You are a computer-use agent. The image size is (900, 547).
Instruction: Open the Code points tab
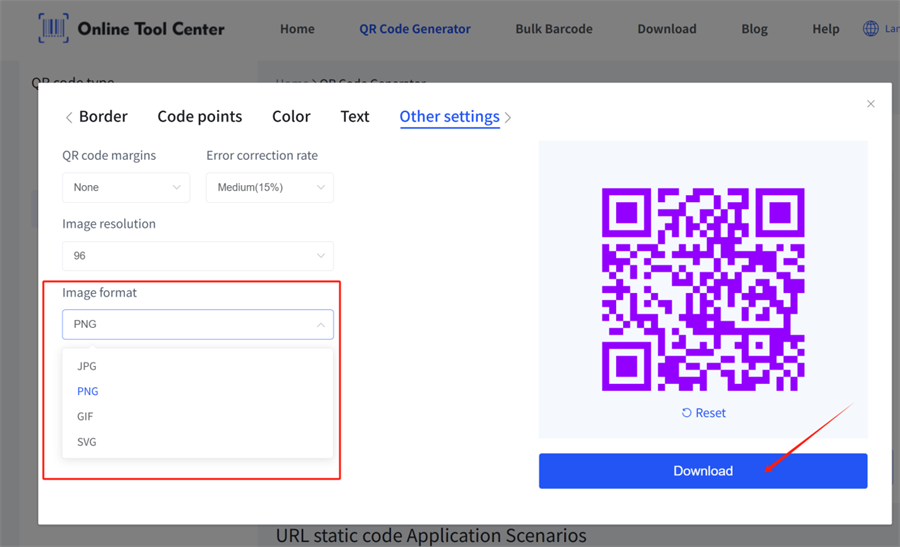199,117
